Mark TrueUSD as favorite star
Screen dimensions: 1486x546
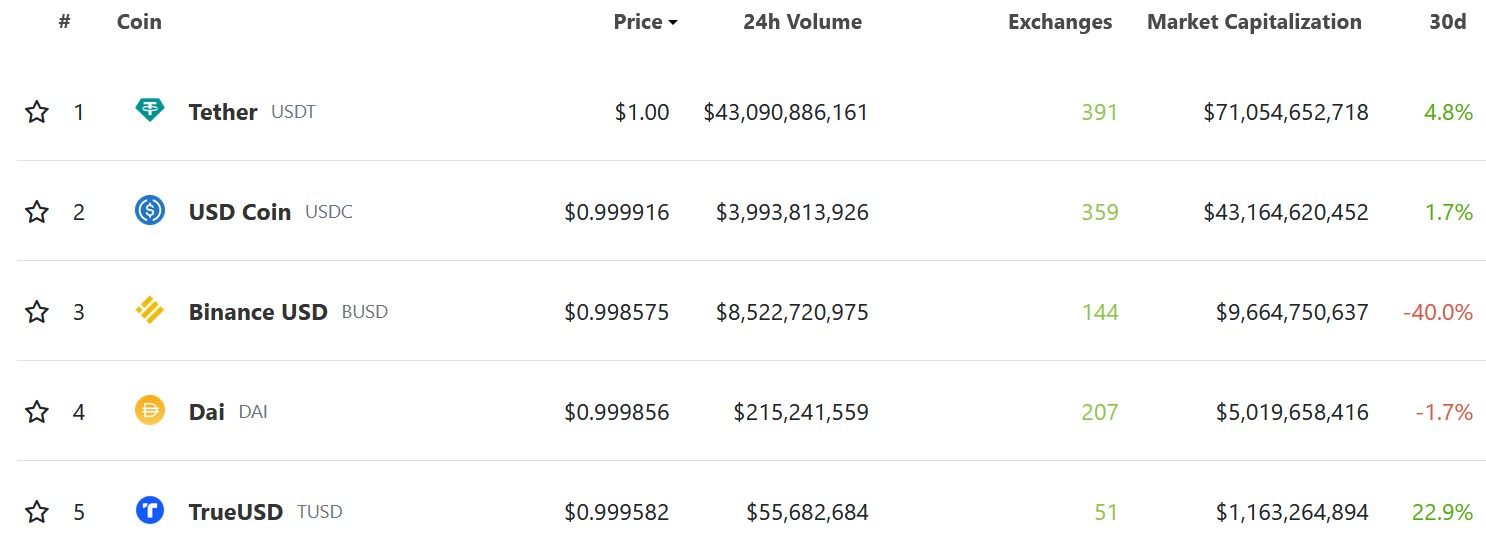(37, 511)
